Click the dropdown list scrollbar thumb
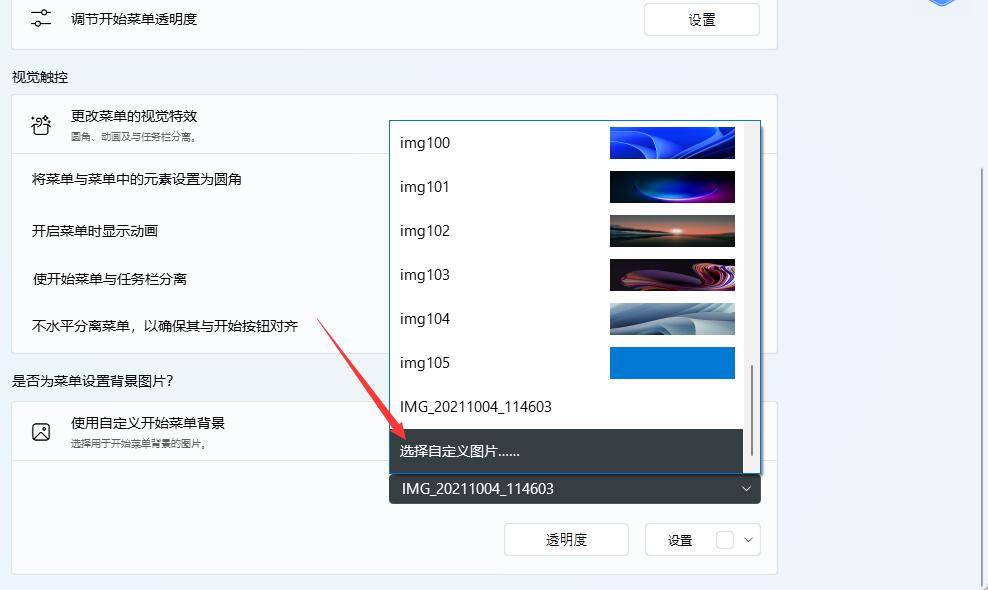988x590 pixels. click(752, 410)
